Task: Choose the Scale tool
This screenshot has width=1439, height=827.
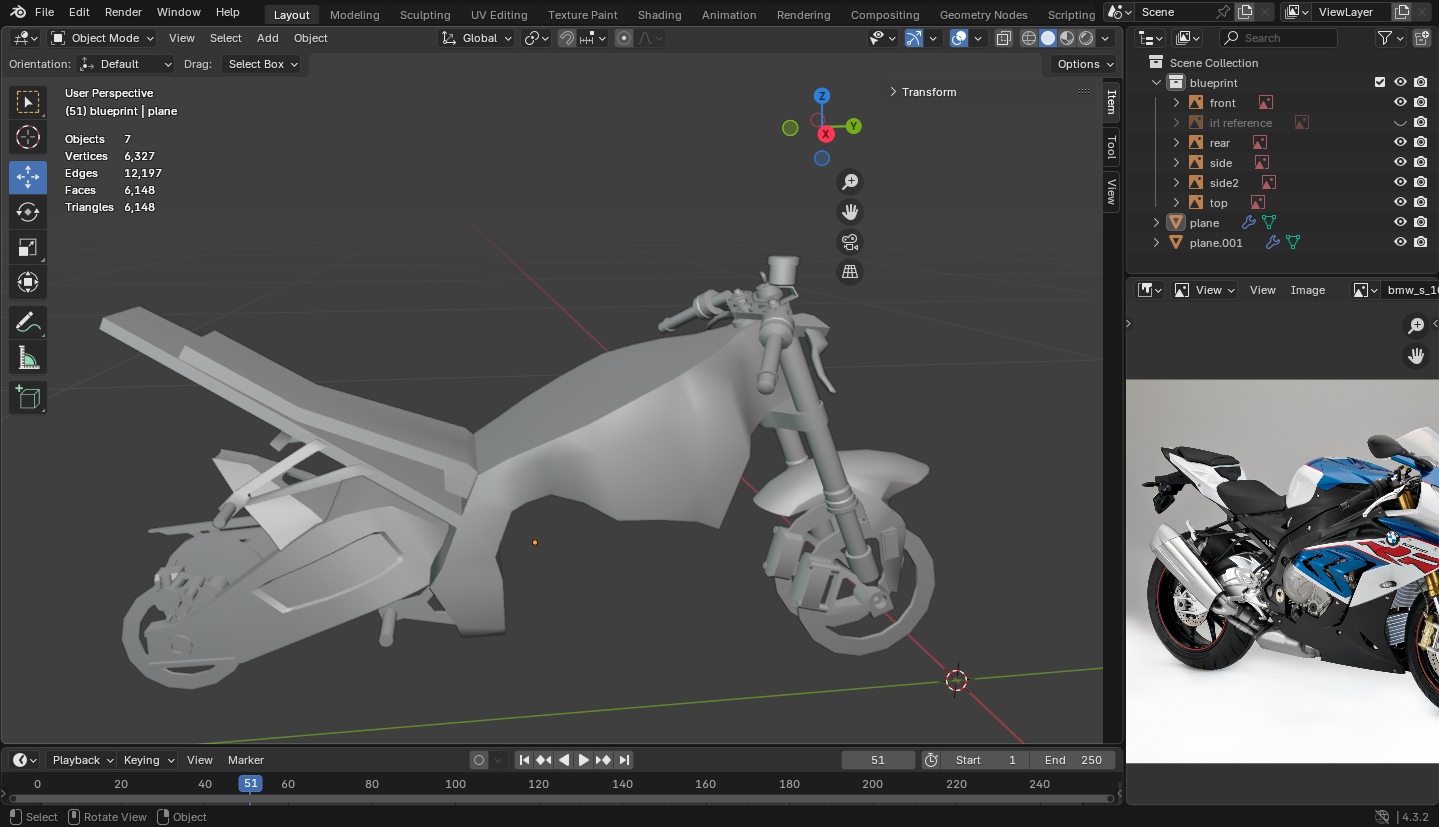Action: [x=28, y=247]
